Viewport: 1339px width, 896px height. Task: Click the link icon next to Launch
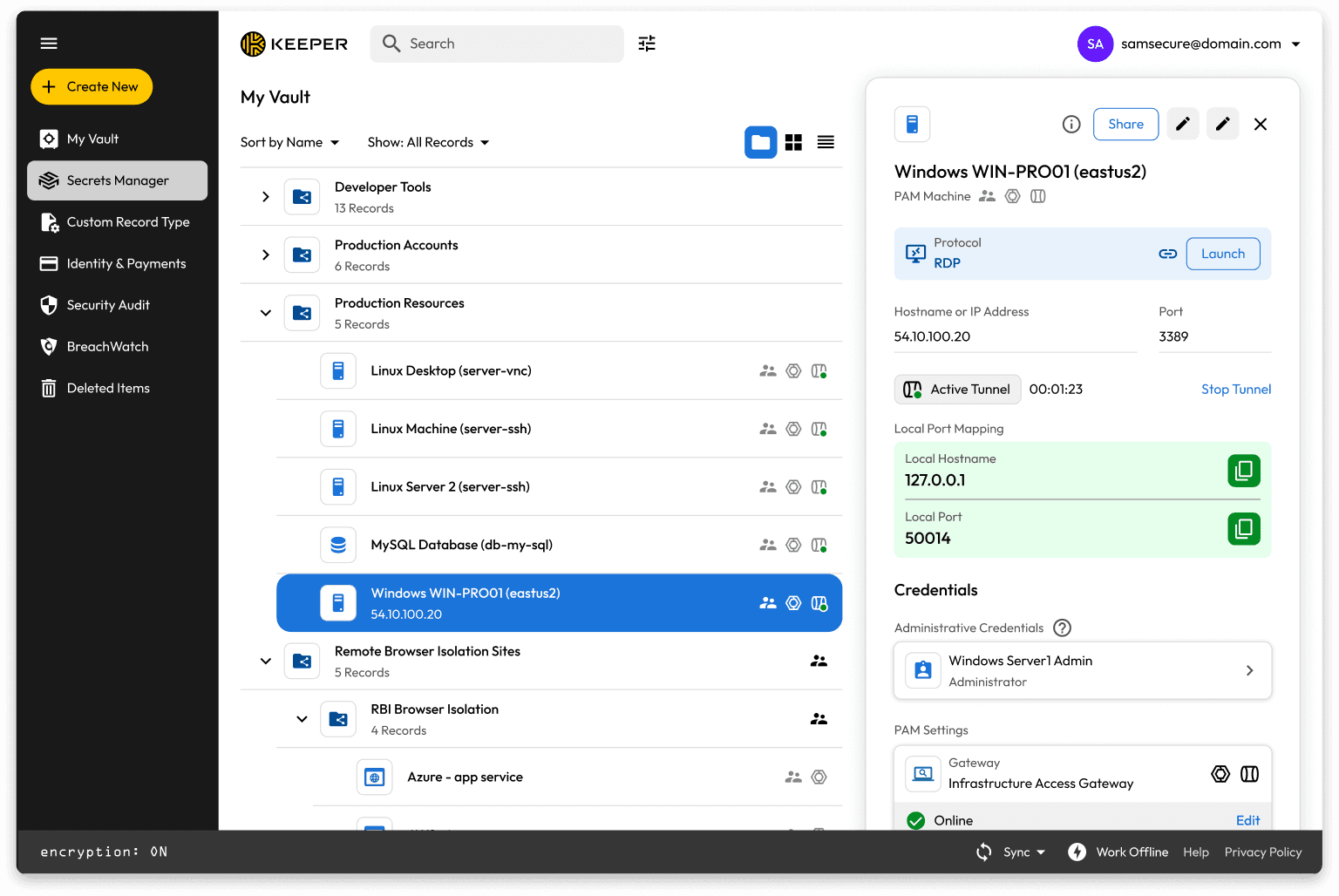1168,254
